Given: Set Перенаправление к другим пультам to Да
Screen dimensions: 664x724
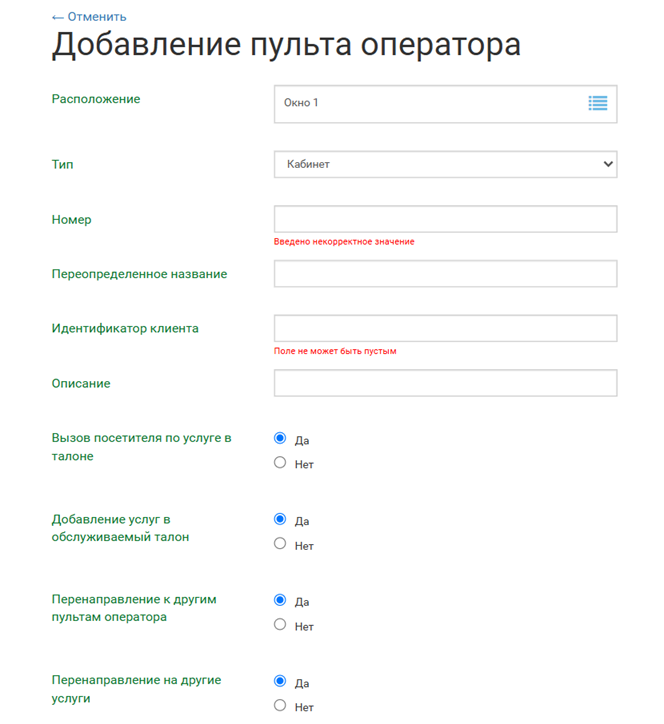Looking at the screenshot, I should tap(280, 601).
